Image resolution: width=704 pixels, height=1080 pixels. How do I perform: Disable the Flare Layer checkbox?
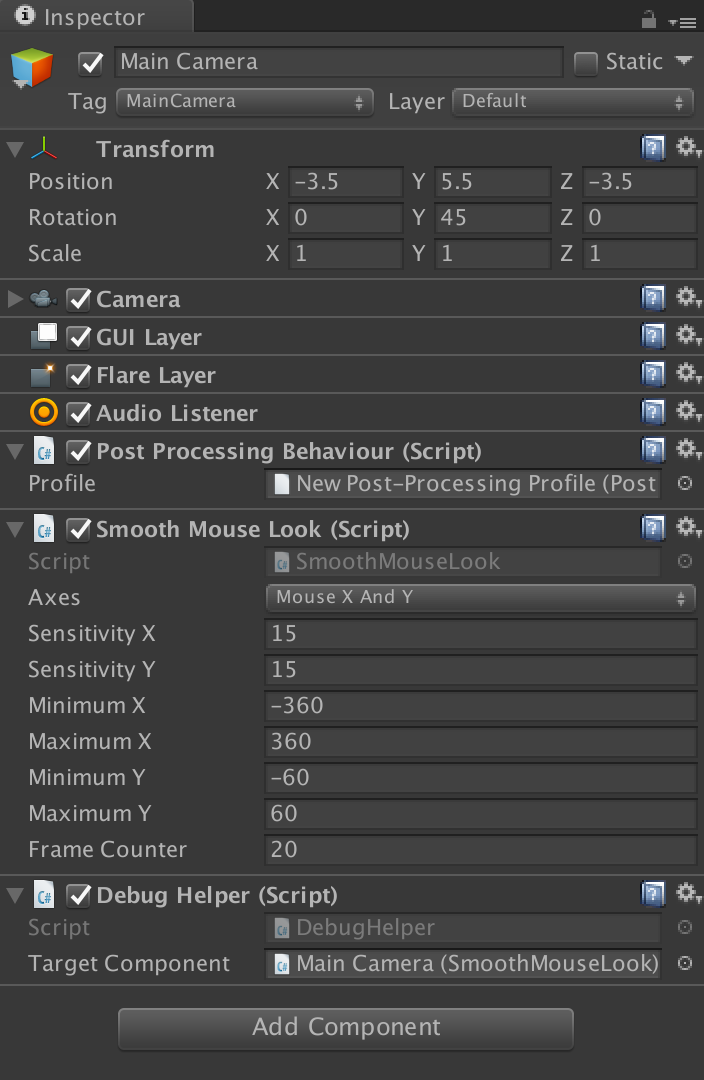tap(79, 375)
